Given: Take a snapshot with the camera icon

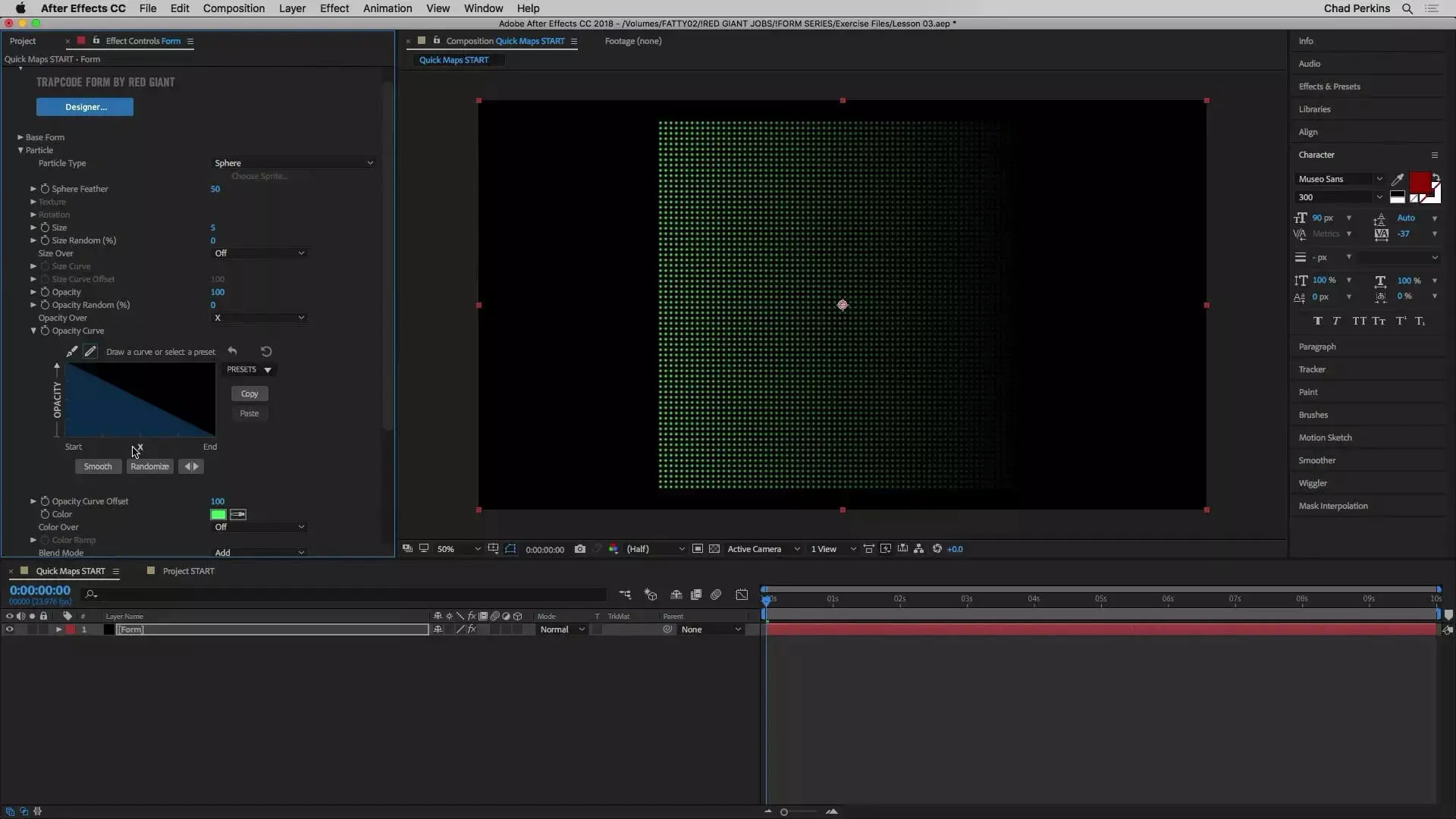Looking at the screenshot, I should 580,549.
